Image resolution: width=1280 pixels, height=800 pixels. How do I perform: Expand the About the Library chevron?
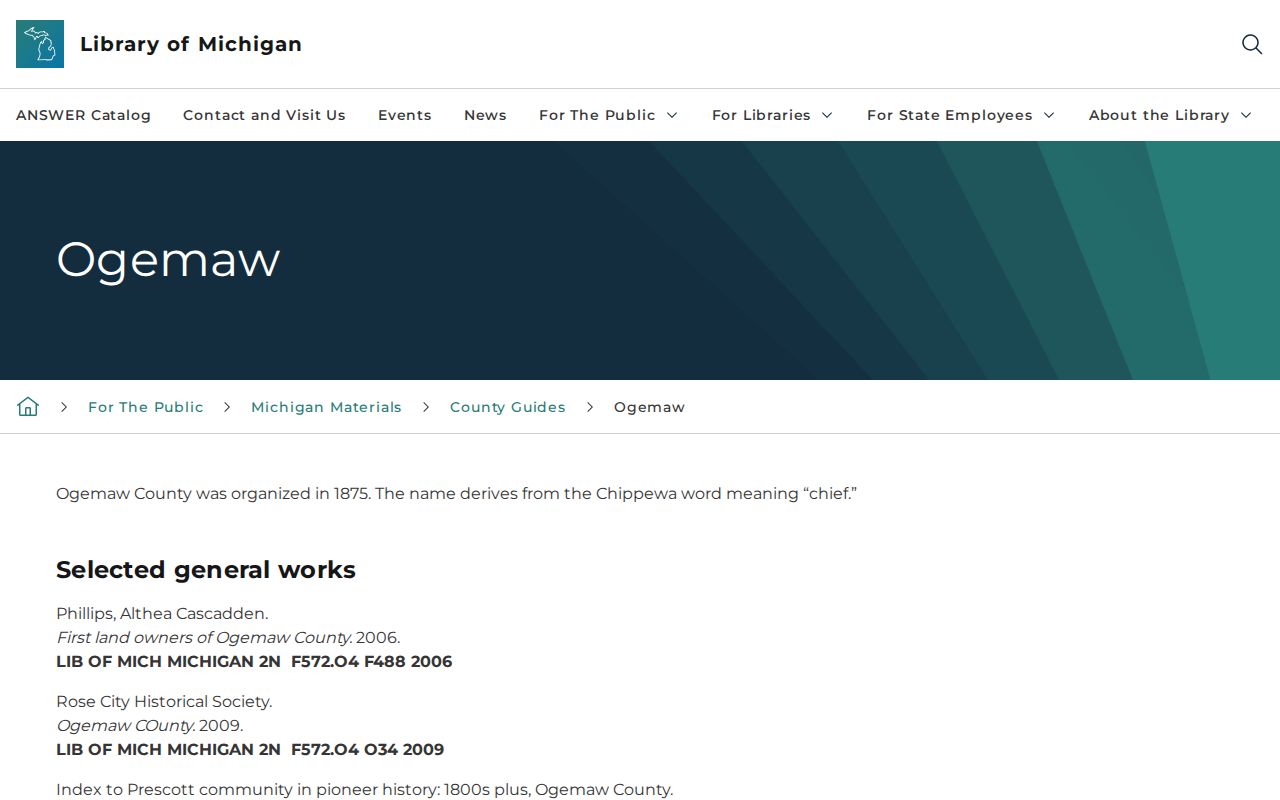(x=1246, y=115)
